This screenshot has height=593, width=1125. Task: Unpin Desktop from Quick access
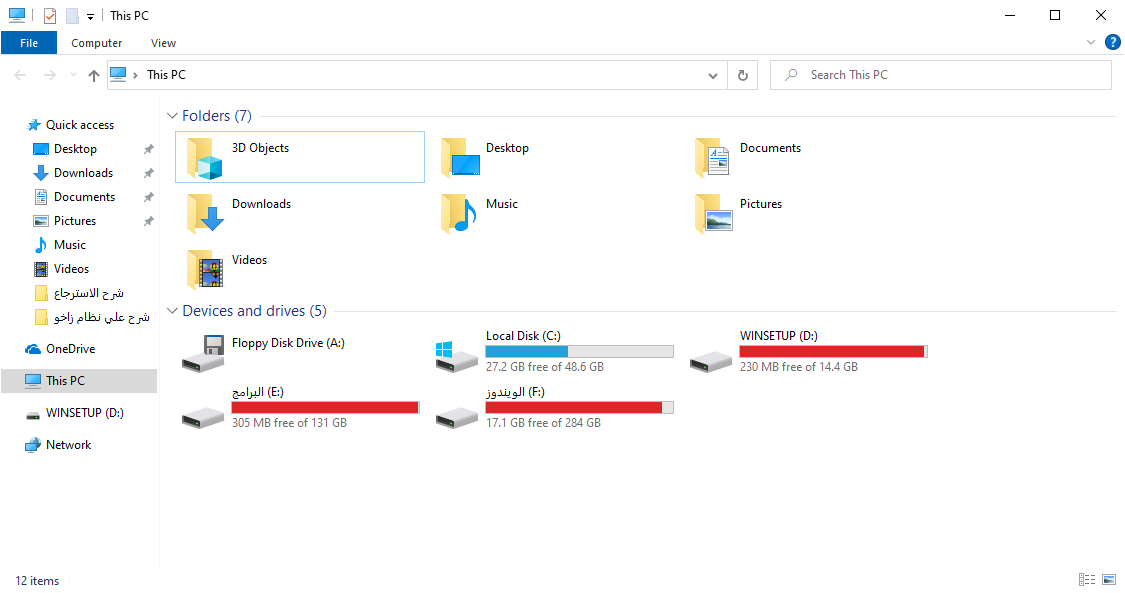tap(149, 149)
